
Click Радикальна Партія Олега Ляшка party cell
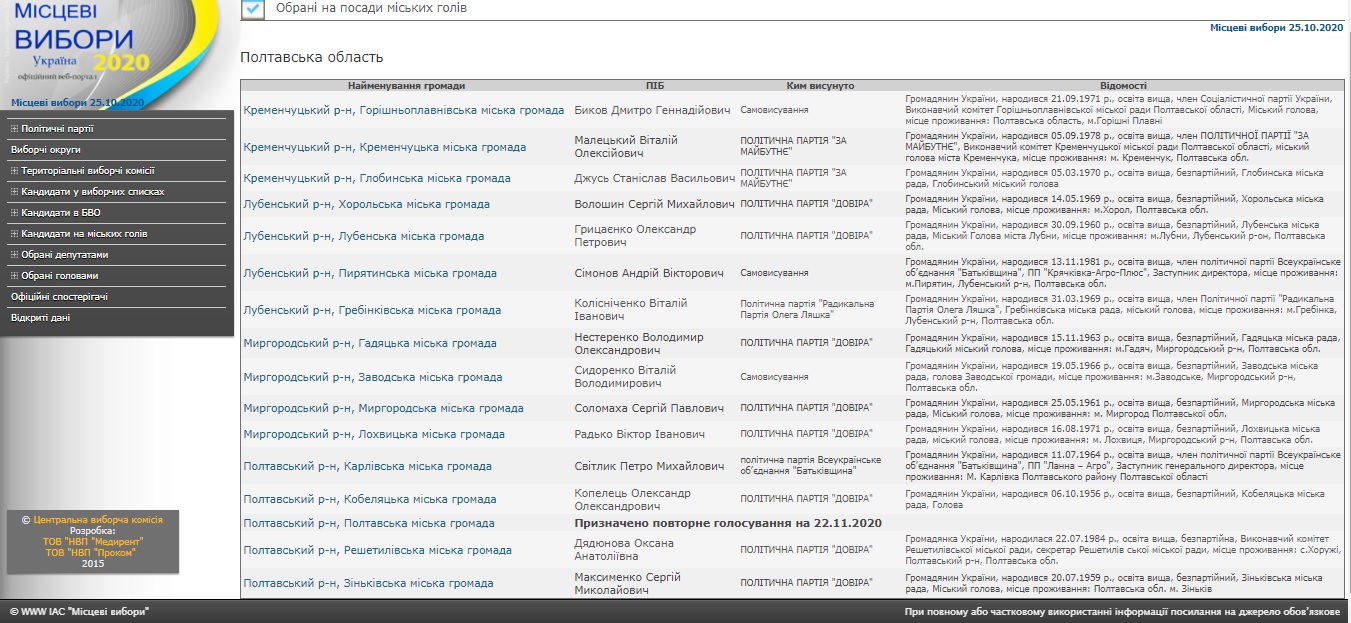pos(807,310)
